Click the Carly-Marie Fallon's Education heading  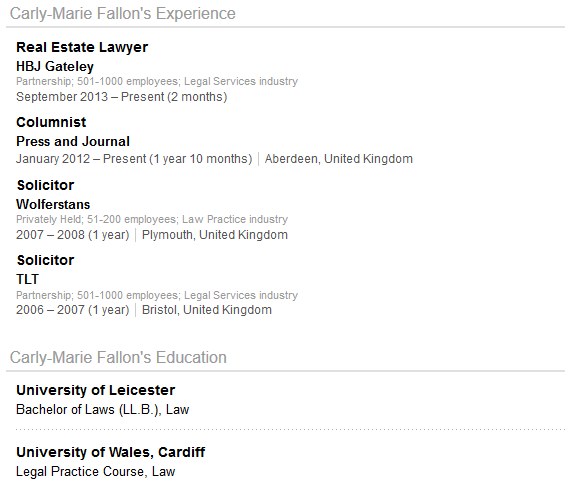118,357
